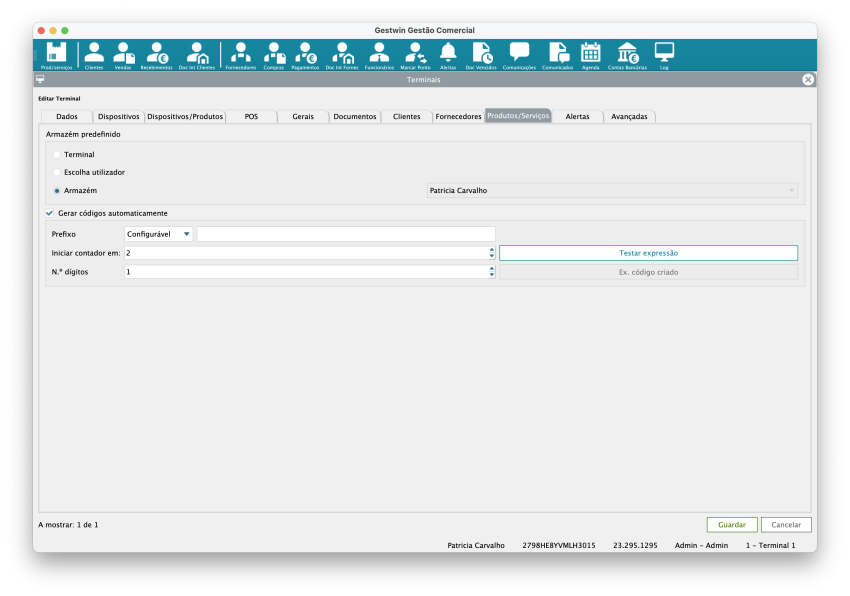
Task: Click the Marcar Ponto icon
Action: 414,54
